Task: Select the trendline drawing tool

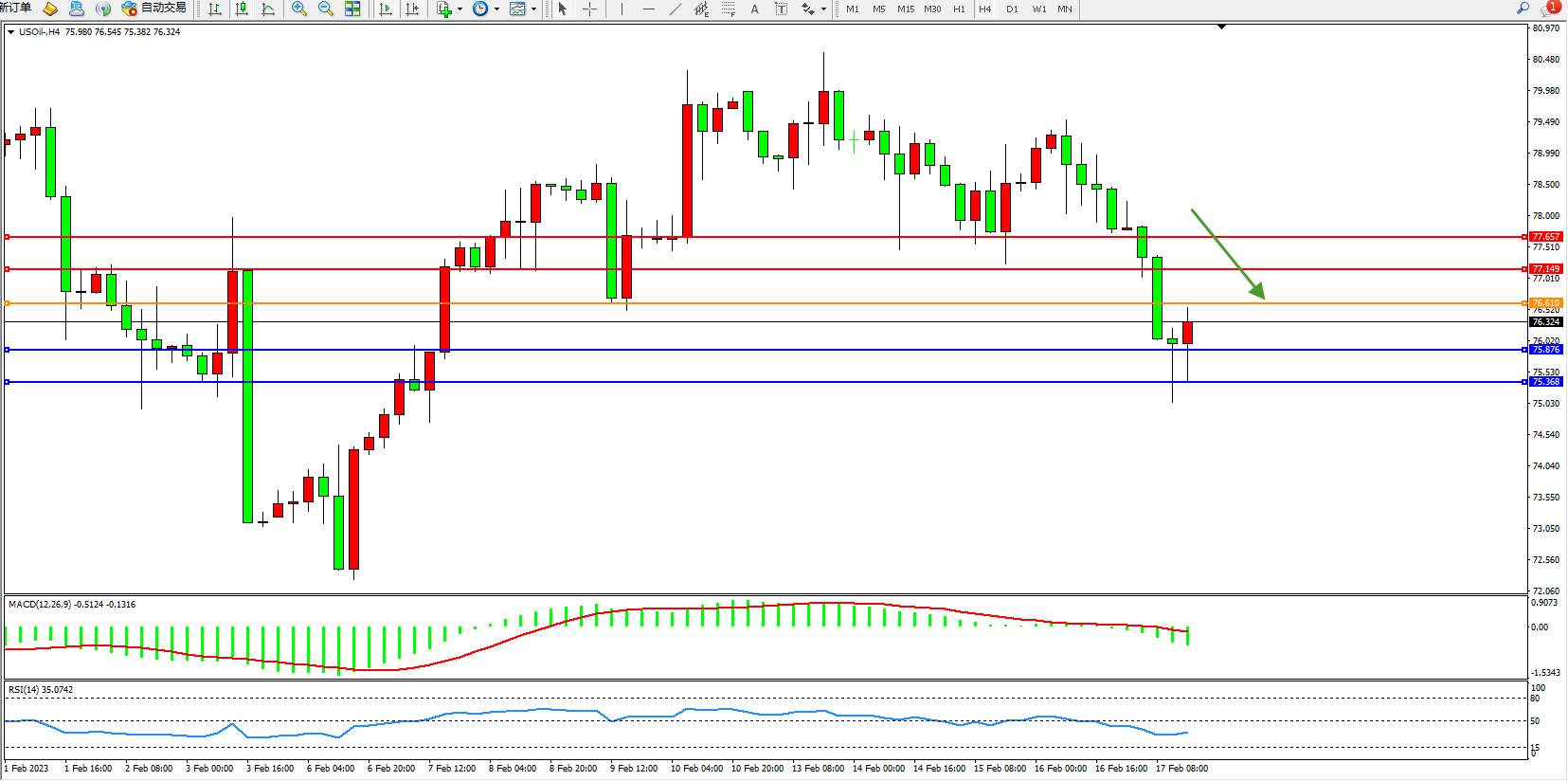Action: (x=675, y=9)
